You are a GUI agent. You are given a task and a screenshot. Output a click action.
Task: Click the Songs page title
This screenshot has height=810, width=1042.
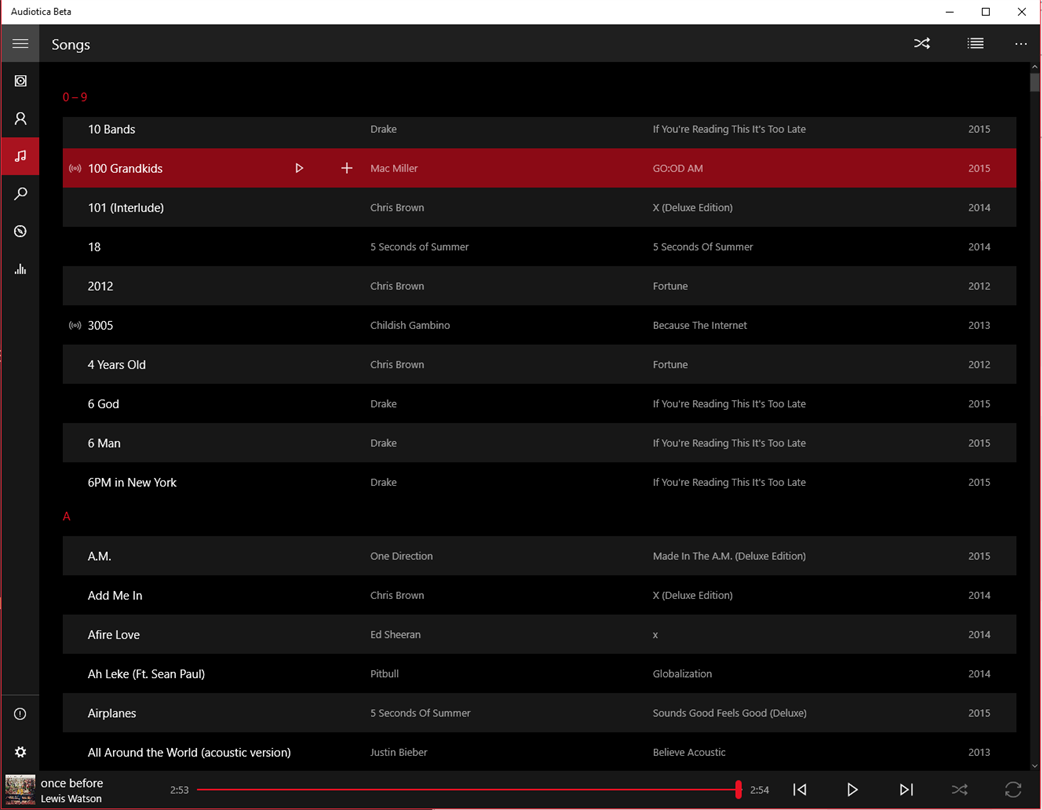71,45
